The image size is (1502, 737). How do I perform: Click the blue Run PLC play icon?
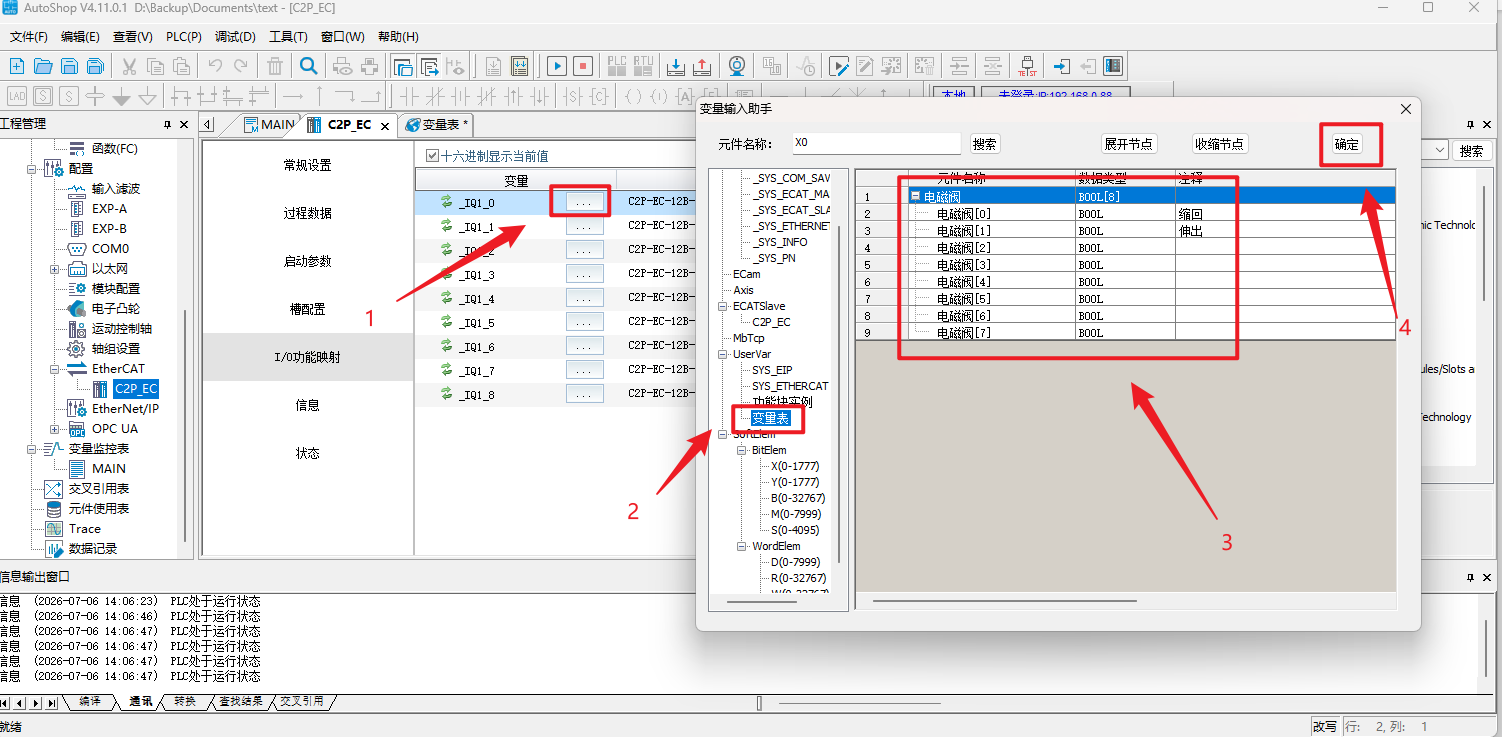click(x=557, y=67)
